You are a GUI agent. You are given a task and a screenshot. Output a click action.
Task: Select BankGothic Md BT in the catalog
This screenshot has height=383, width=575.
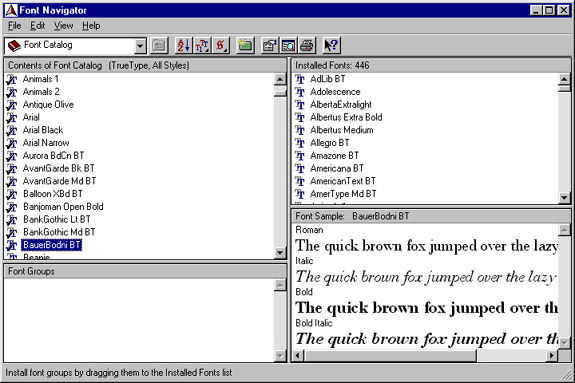tap(59, 232)
